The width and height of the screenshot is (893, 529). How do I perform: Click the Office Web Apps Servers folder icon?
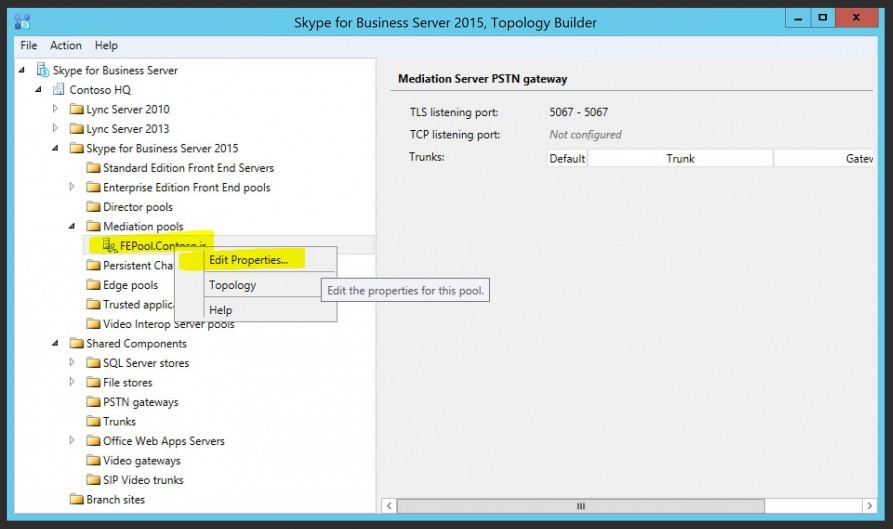(x=93, y=441)
